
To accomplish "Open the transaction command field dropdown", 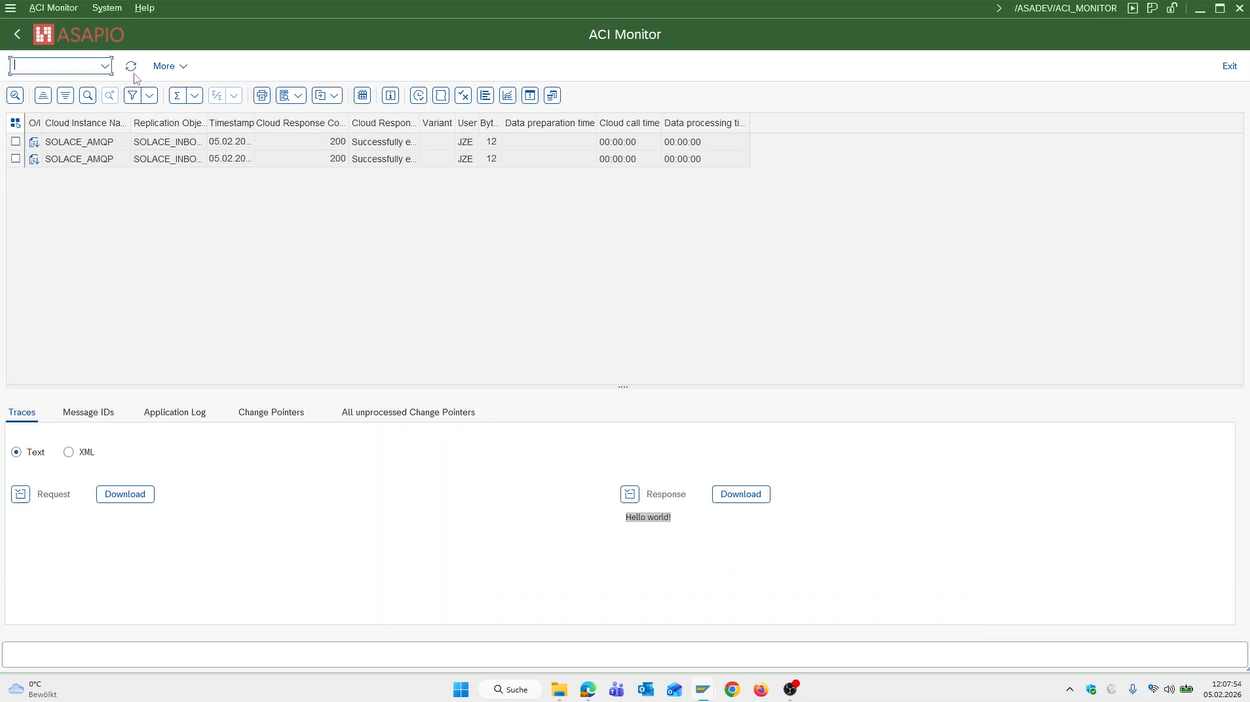I will pos(105,66).
